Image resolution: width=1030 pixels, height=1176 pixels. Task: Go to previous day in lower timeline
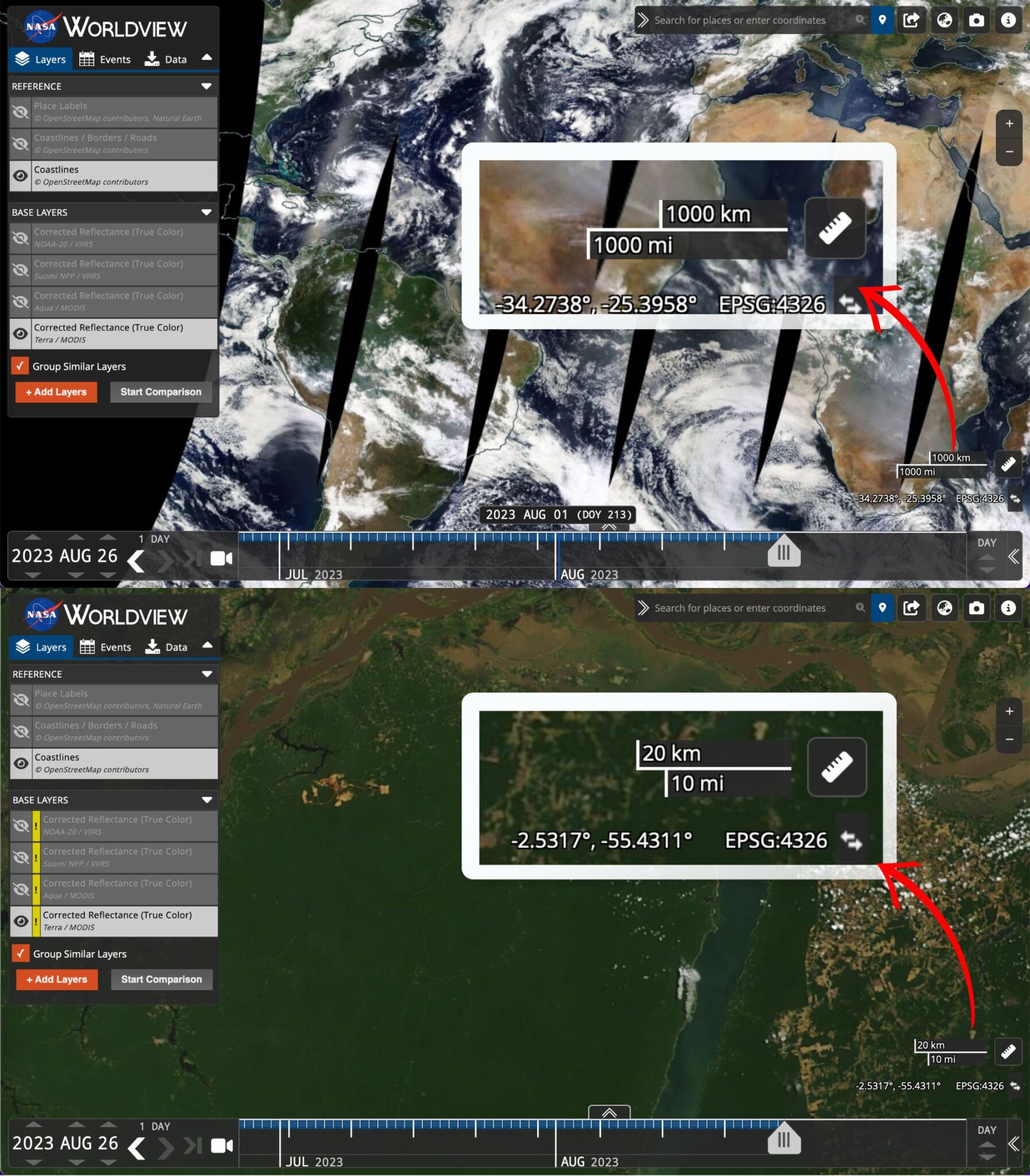pyautogui.click(x=136, y=1148)
